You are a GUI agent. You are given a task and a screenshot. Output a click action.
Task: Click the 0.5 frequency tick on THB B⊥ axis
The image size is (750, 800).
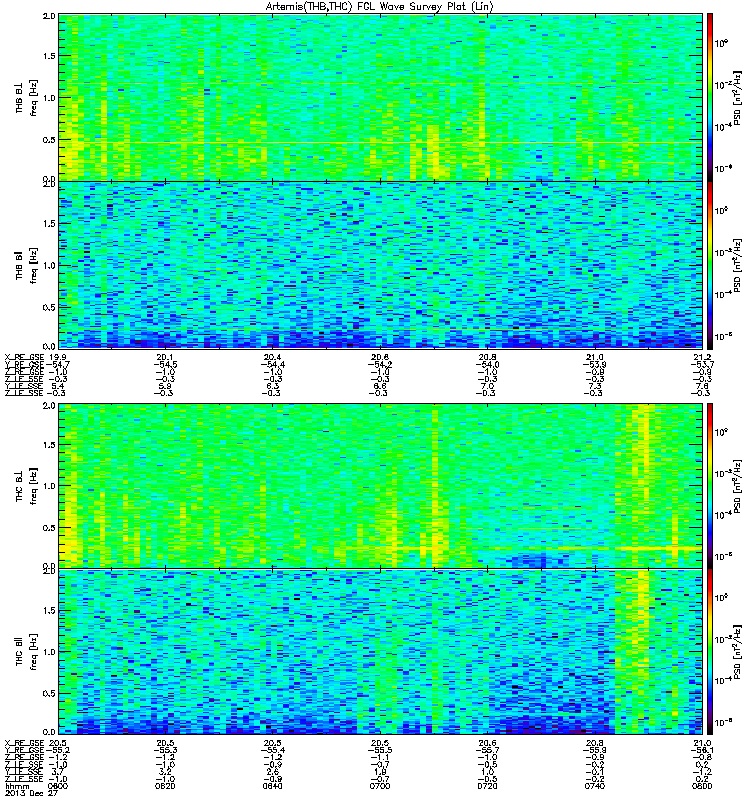(x=49, y=140)
